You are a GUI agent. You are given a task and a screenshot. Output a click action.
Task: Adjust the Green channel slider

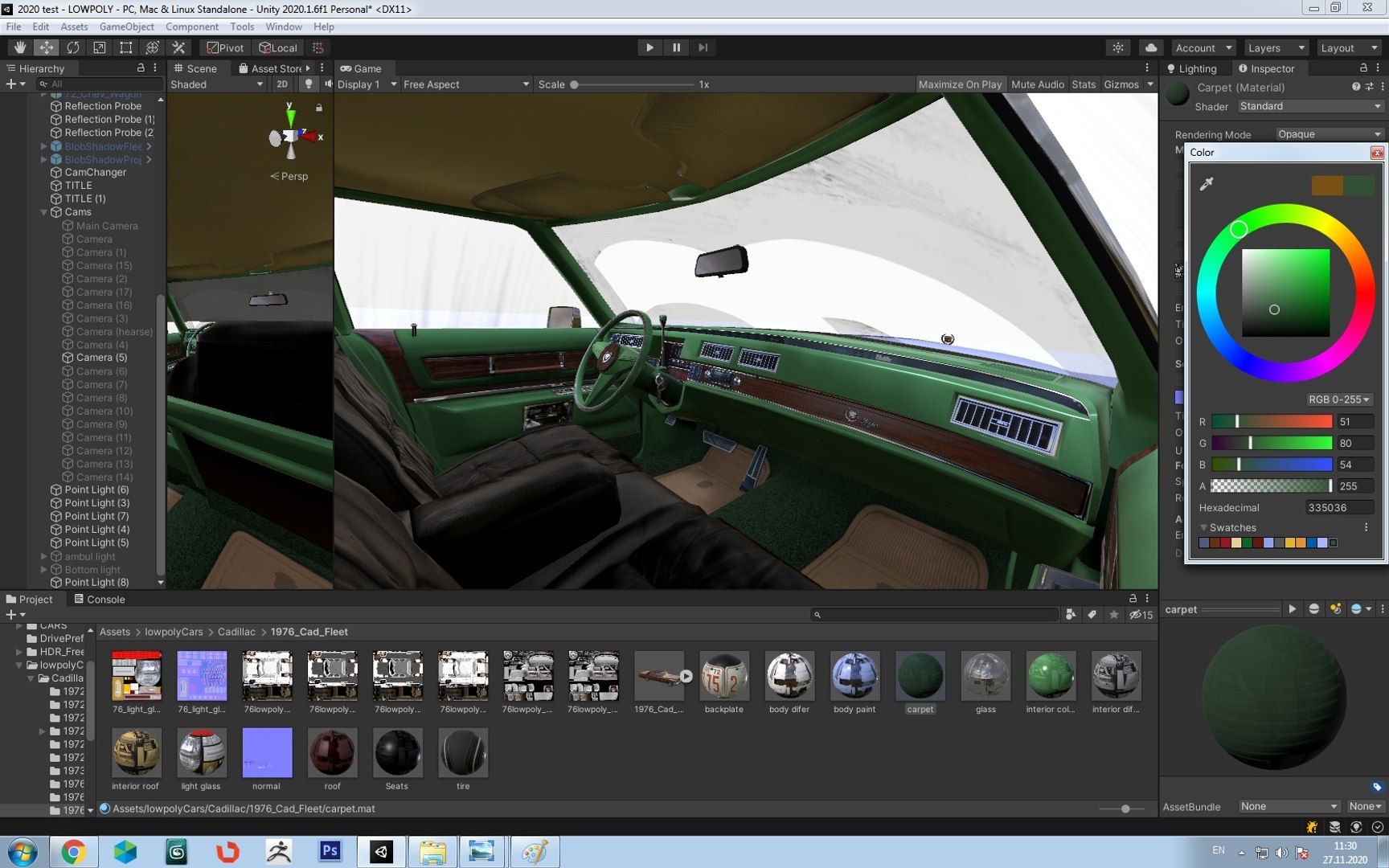coord(1272,443)
